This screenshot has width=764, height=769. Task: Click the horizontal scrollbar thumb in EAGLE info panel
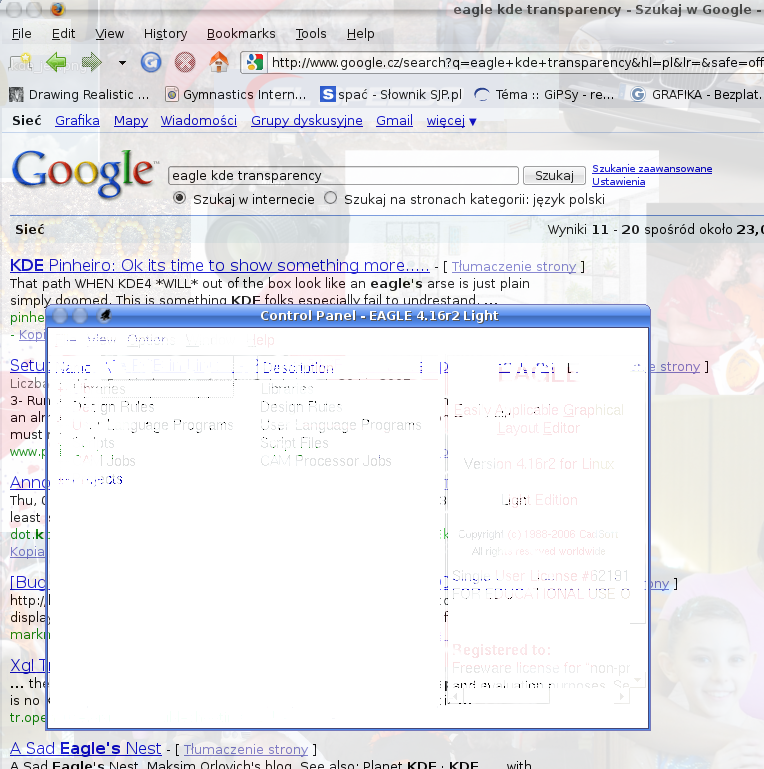pyautogui.click(x=506, y=696)
